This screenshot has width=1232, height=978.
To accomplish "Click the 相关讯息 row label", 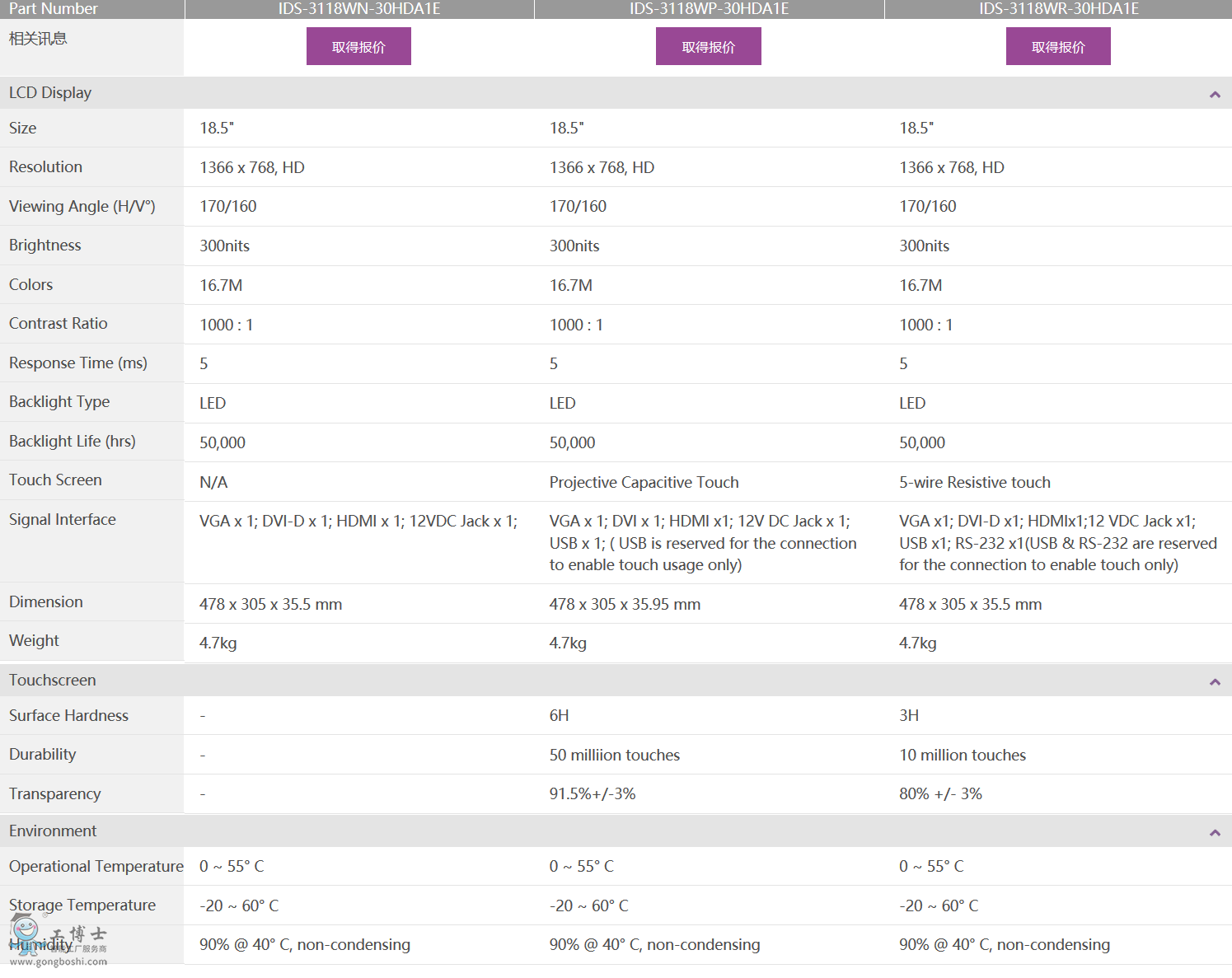I will point(38,39).
